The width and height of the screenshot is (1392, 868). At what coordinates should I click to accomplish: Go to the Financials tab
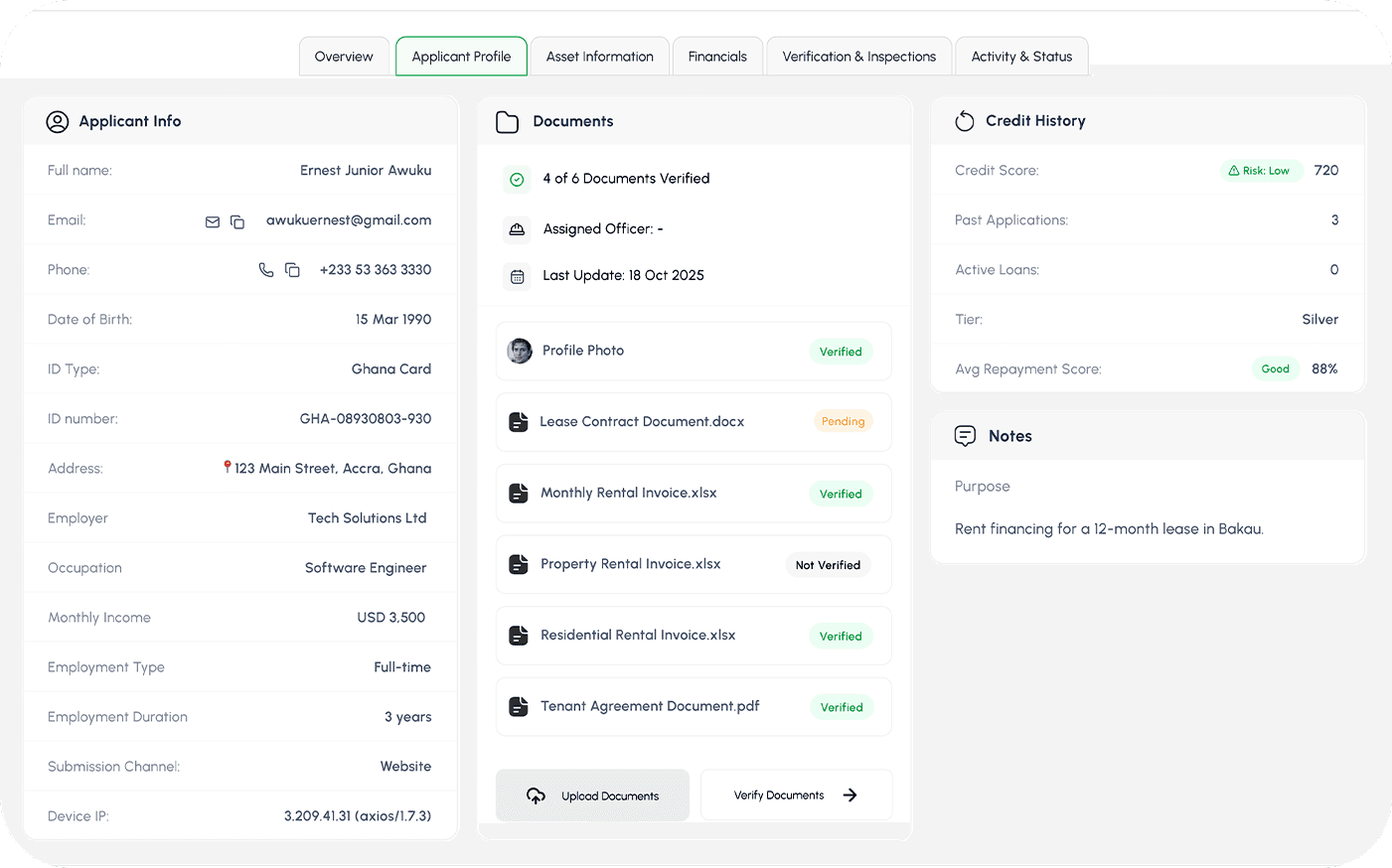(717, 57)
